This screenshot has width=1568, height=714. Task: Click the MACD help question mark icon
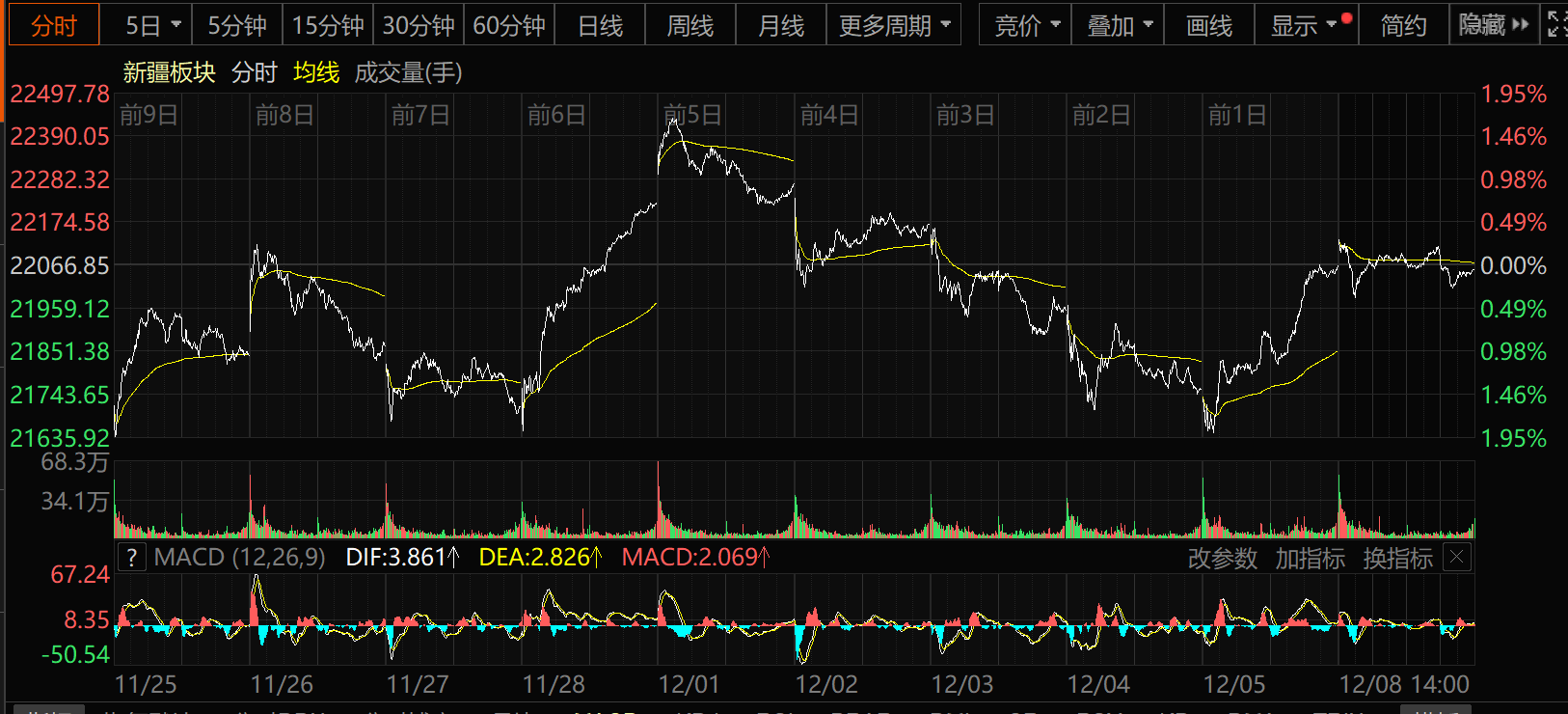click(x=131, y=557)
